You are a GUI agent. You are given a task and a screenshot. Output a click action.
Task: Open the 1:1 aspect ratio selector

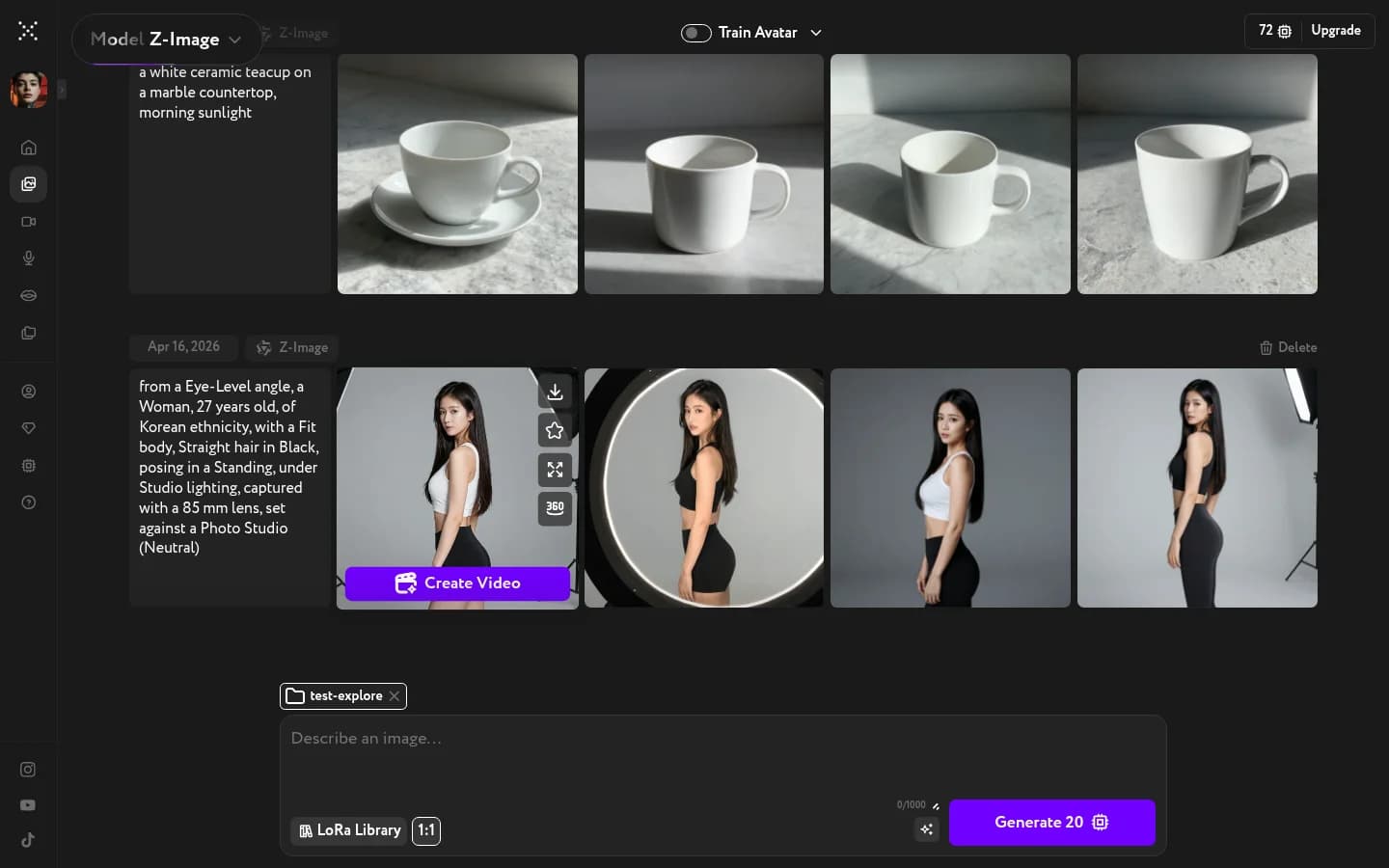point(426,830)
